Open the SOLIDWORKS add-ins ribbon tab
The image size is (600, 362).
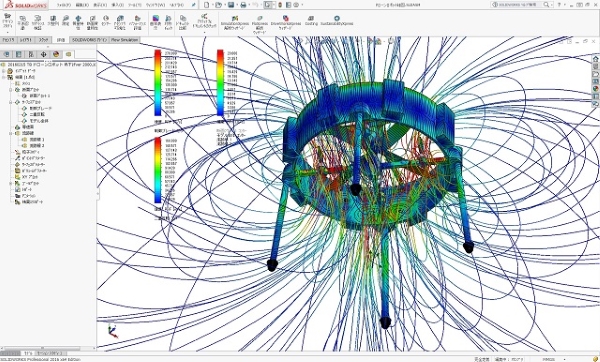pos(90,40)
